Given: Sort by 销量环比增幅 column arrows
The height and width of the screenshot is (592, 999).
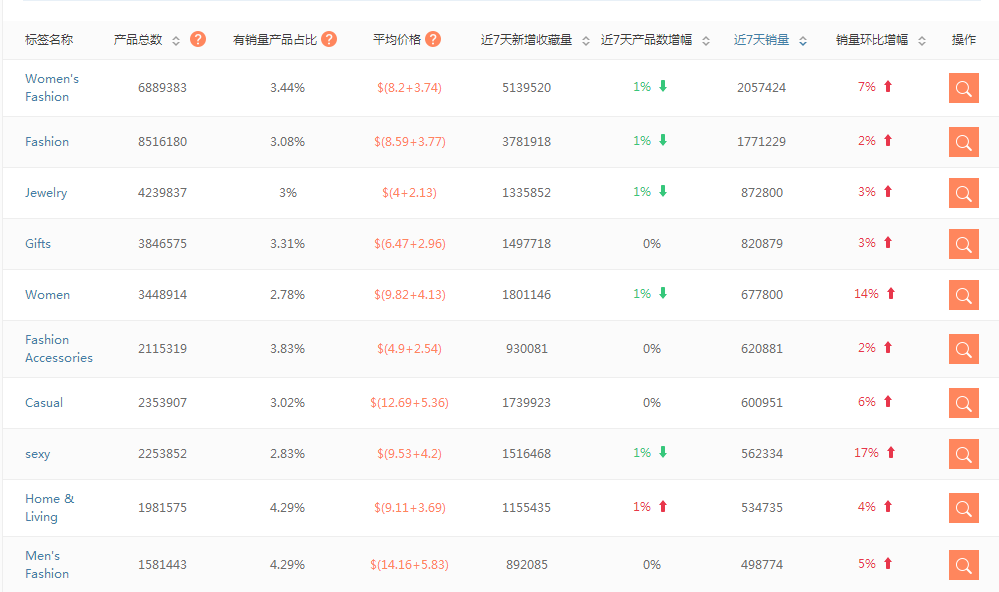Looking at the screenshot, I should [922, 41].
